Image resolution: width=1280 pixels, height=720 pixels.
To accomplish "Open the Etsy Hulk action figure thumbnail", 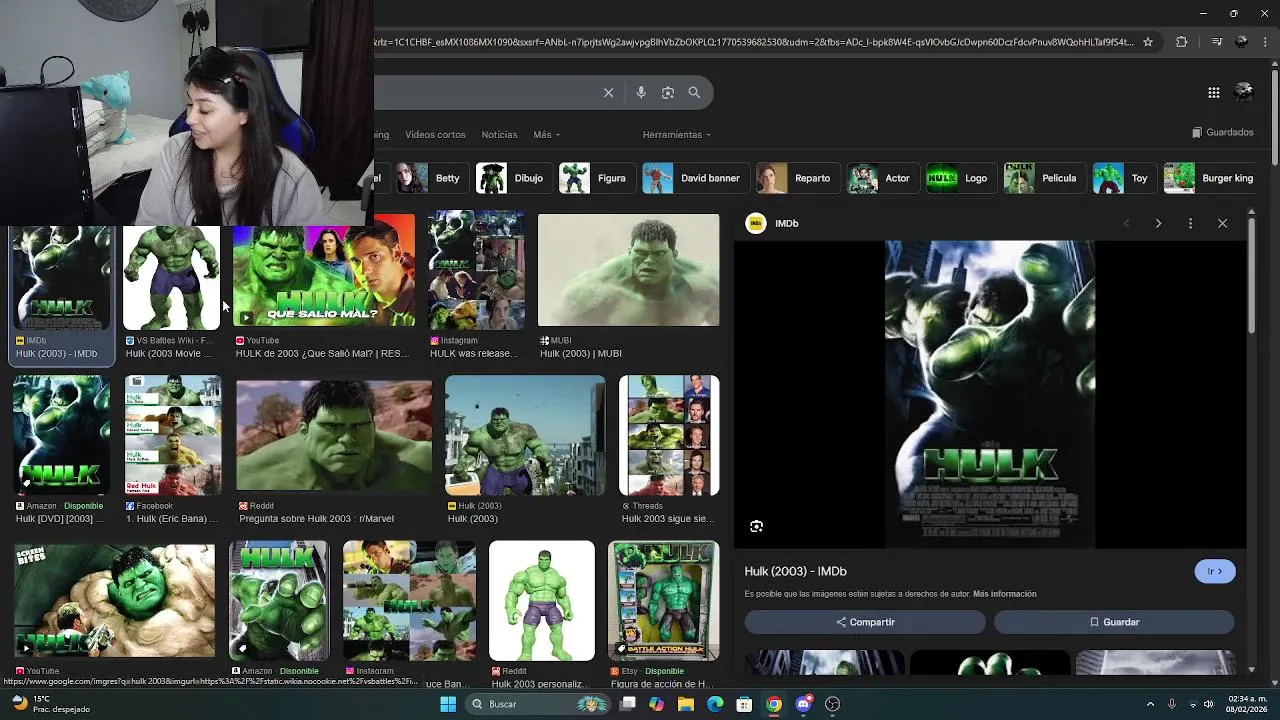I will click(664, 601).
